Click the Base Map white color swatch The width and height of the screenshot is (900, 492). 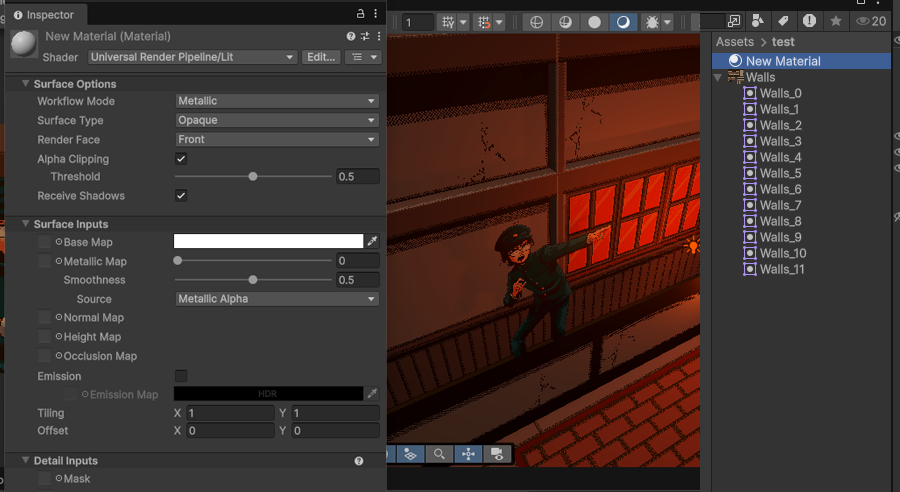[x=268, y=241]
